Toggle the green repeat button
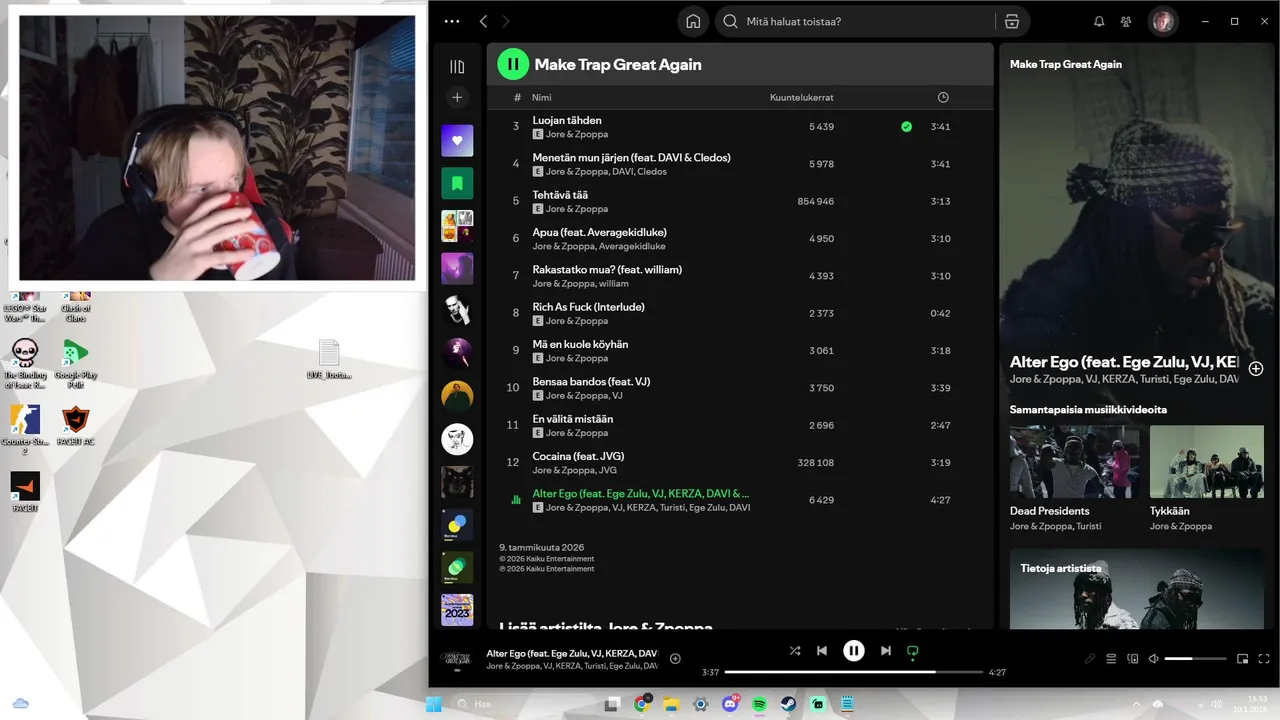 coord(912,651)
